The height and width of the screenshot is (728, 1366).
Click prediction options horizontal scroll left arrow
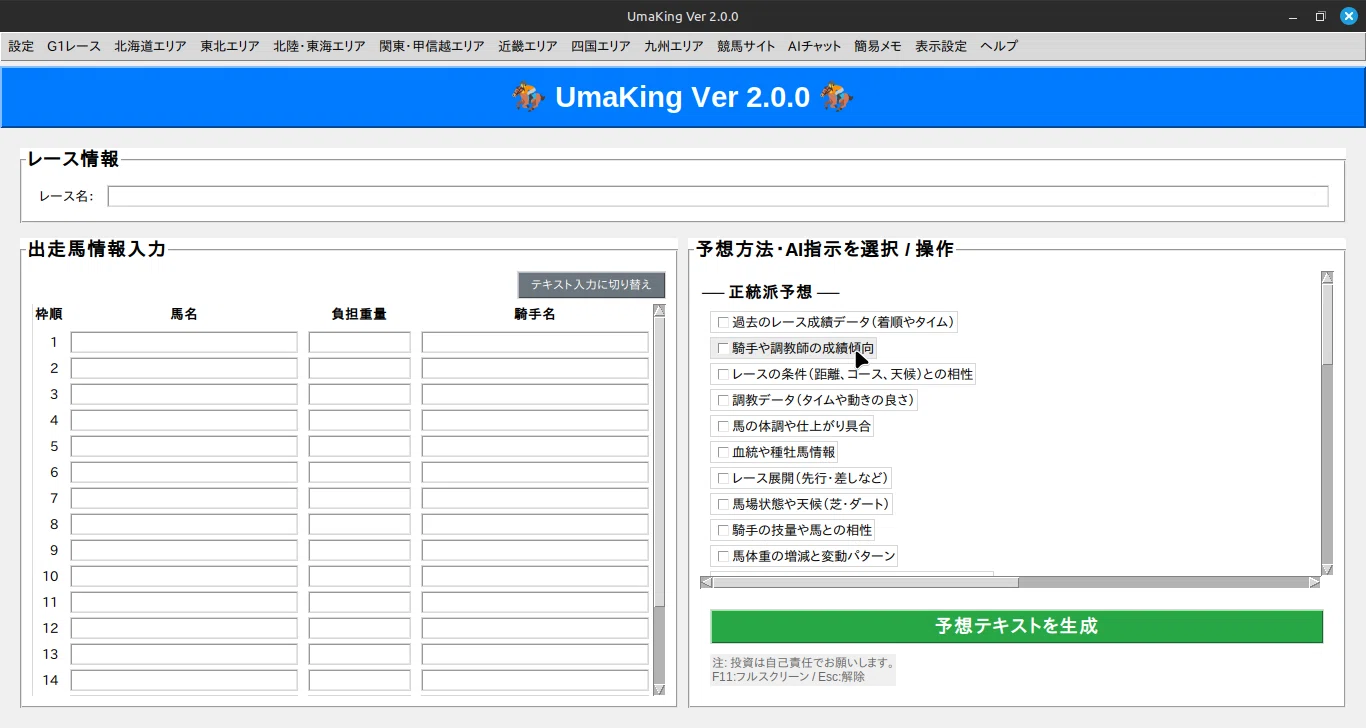[706, 582]
